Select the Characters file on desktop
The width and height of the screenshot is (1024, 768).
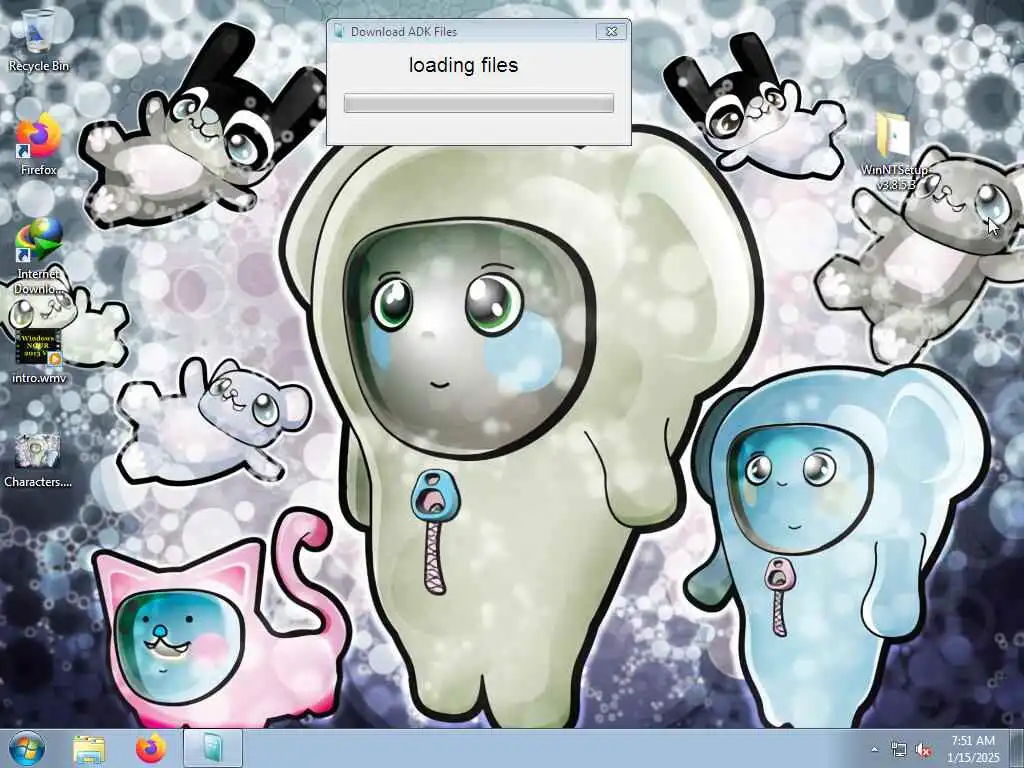(x=38, y=460)
